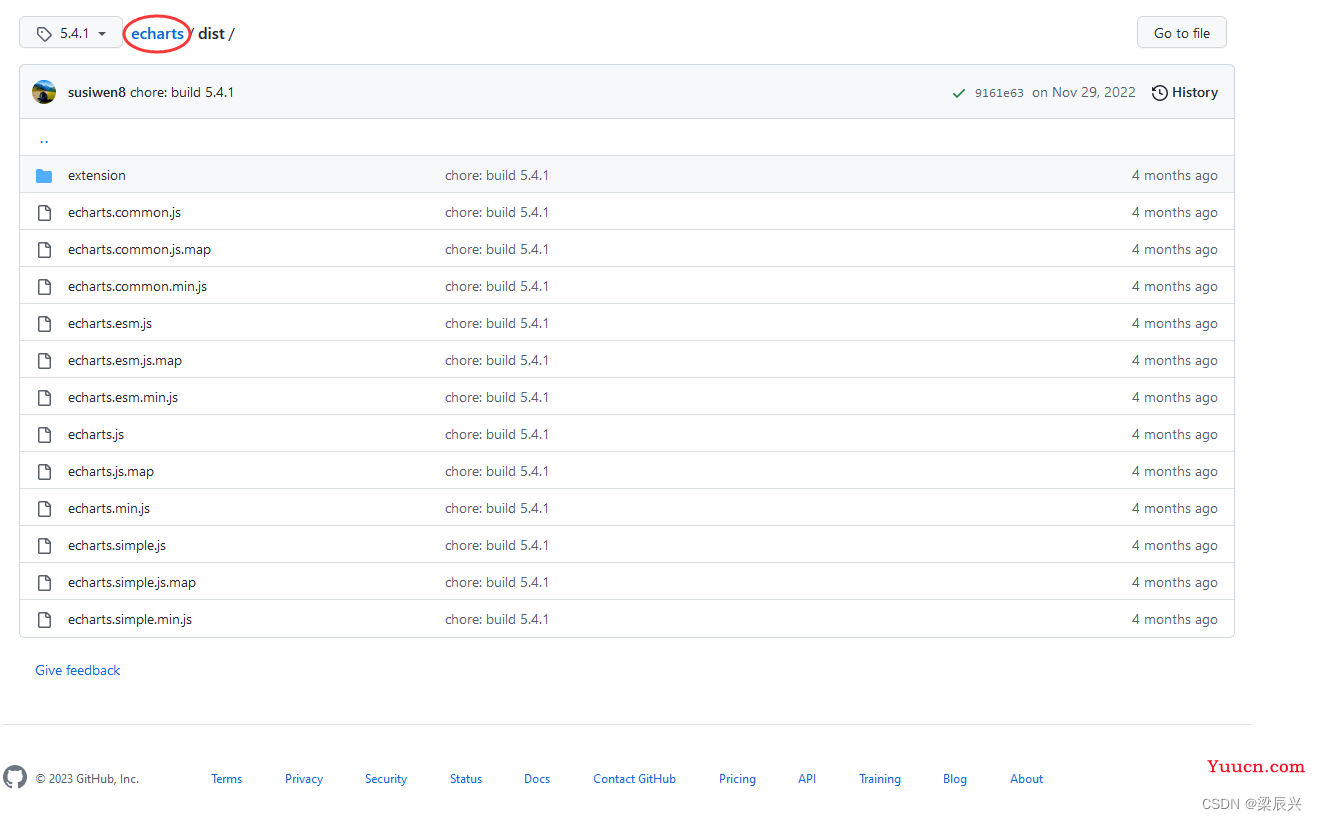Click the Go to file button
The width and height of the screenshot is (1317, 821).
coord(1181,33)
